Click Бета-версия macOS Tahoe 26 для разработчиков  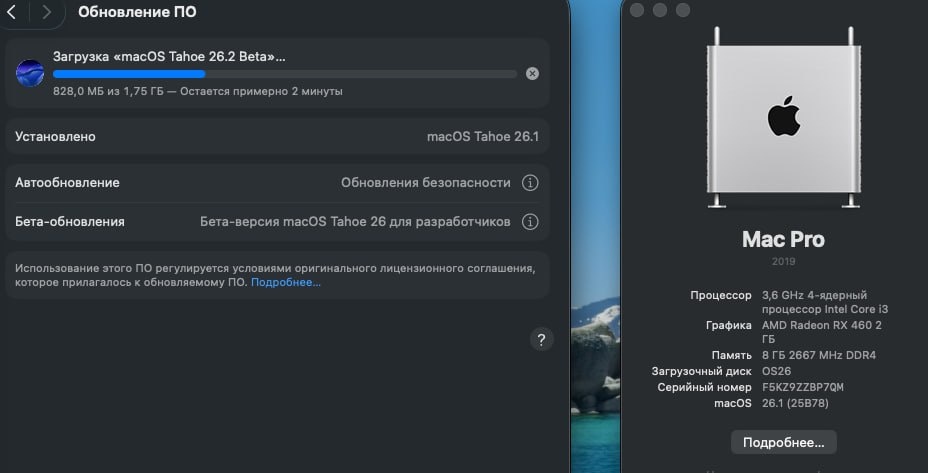[x=355, y=222]
